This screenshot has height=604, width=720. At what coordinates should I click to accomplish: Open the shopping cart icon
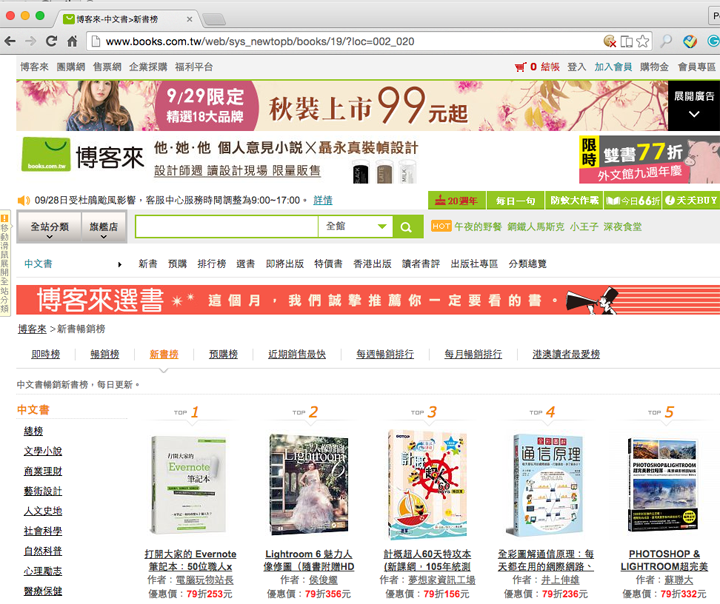tap(520, 67)
